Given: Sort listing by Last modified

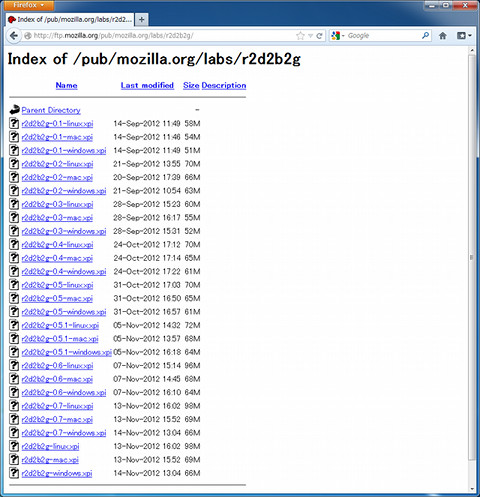Looking at the screenshot, I should (147, 85).
